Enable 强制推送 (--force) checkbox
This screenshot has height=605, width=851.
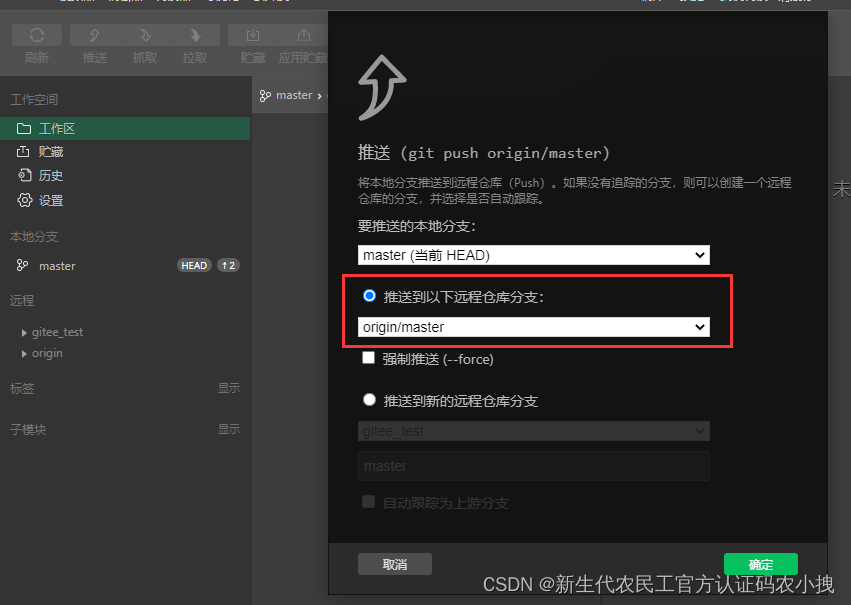point(369,358)
